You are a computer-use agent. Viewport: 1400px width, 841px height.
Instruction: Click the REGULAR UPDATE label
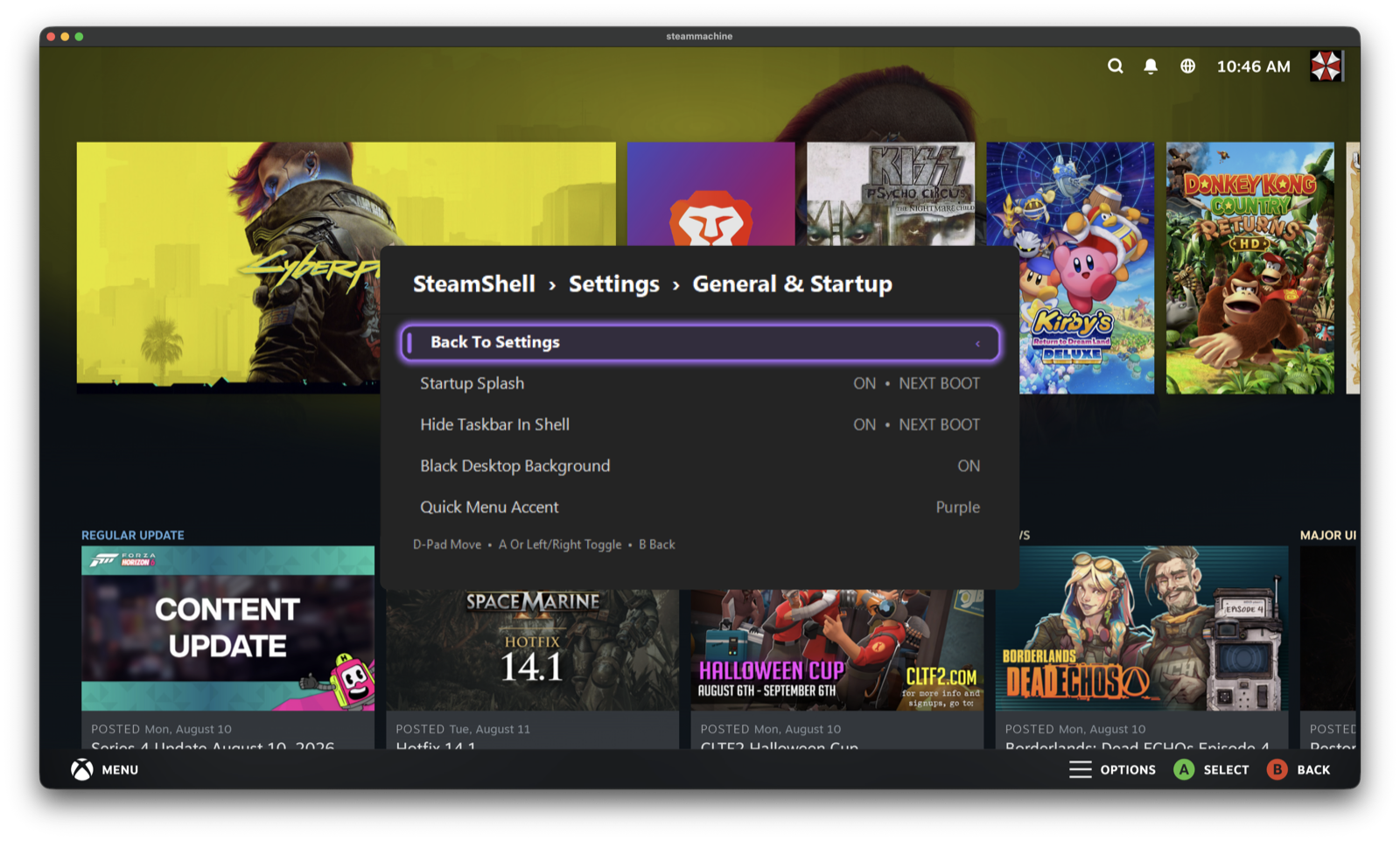click(133, 535)
